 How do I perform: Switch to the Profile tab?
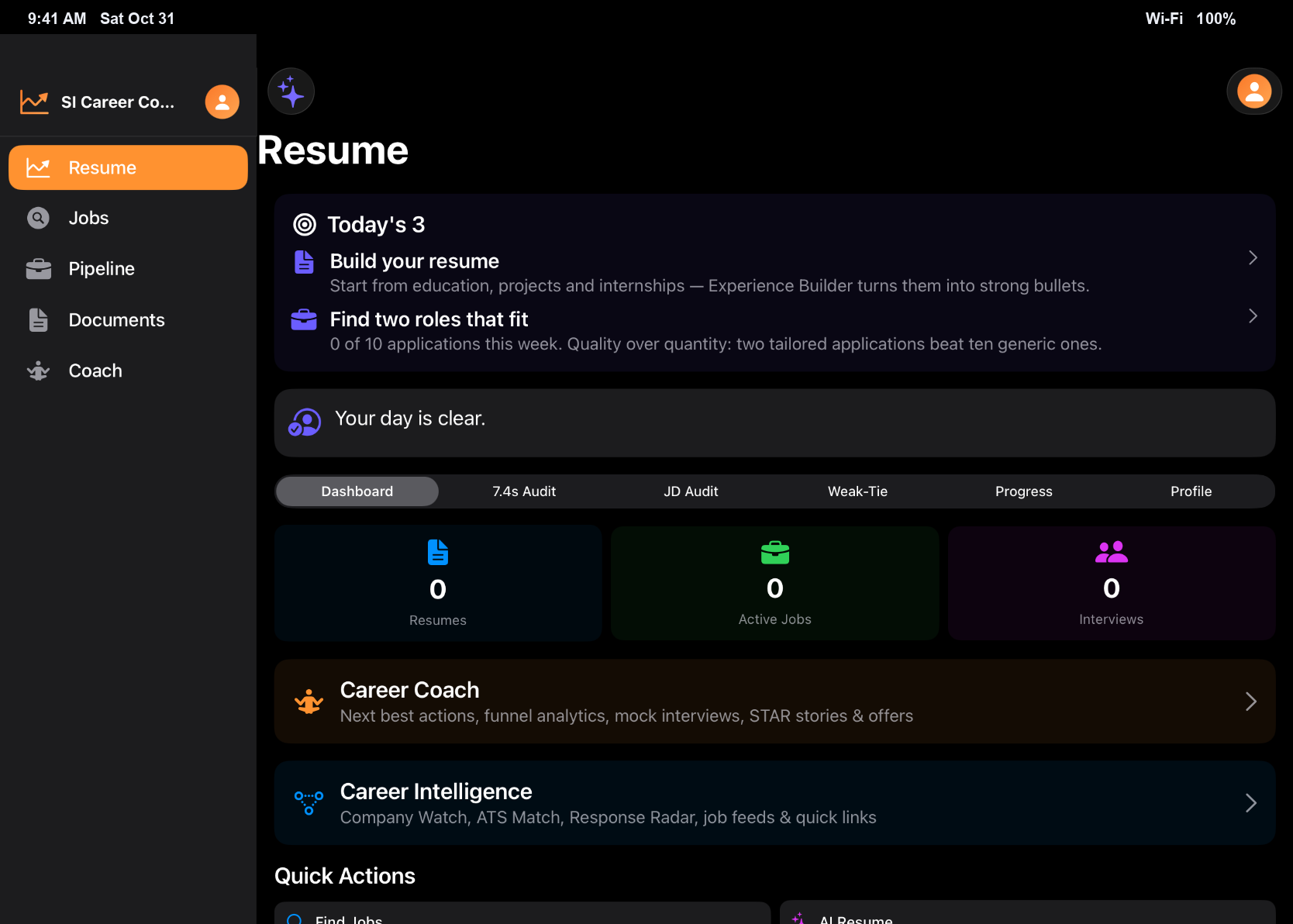point(1191,491)
